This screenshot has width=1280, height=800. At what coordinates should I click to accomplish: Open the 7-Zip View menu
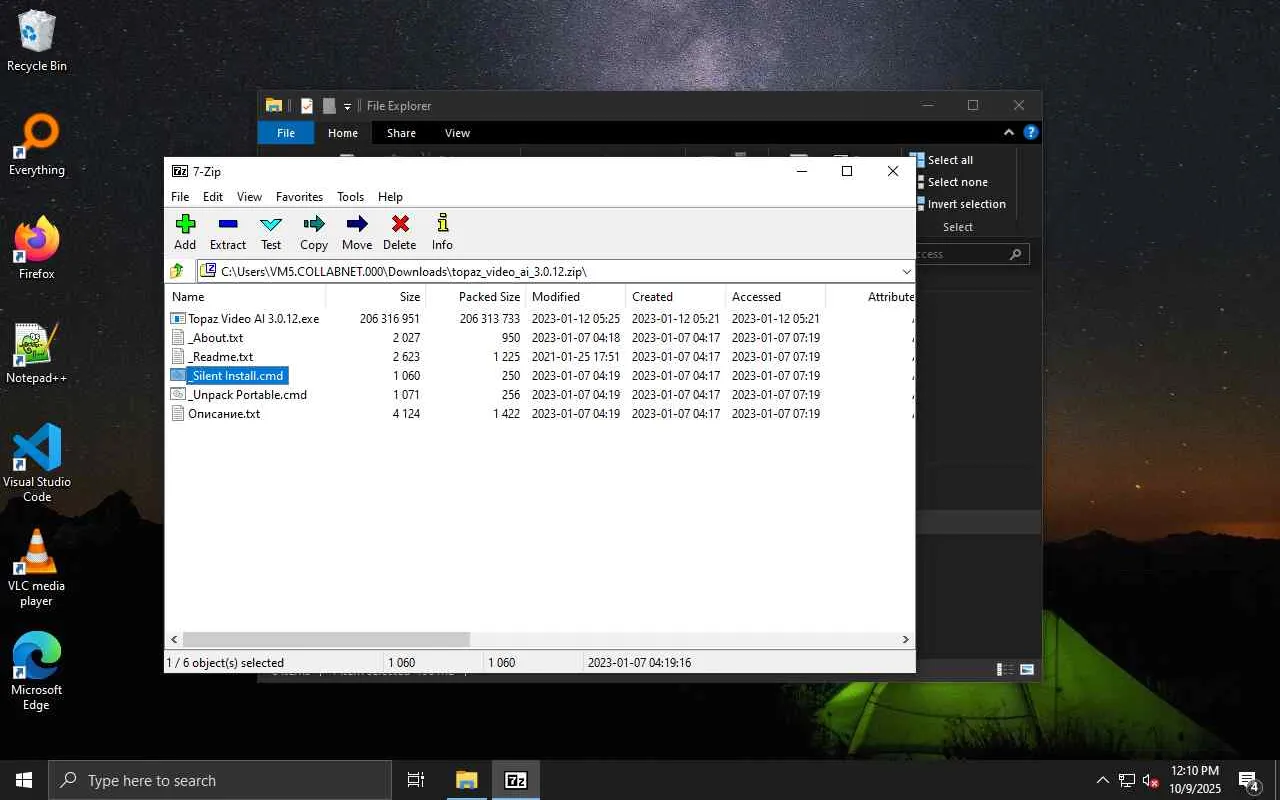(250, 197)
